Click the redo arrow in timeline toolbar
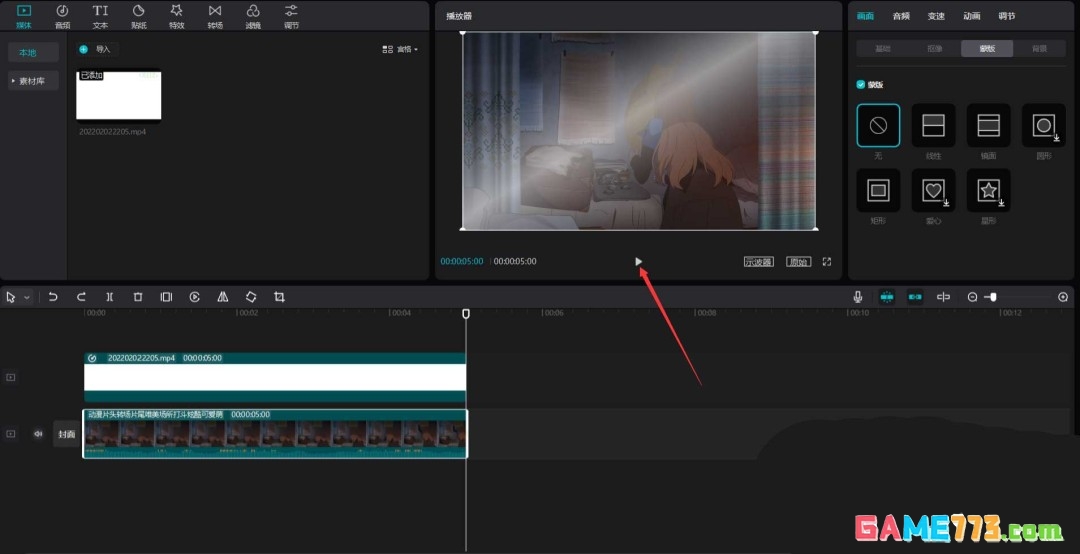Screen dimensions: 1080x554 point(81,297)
